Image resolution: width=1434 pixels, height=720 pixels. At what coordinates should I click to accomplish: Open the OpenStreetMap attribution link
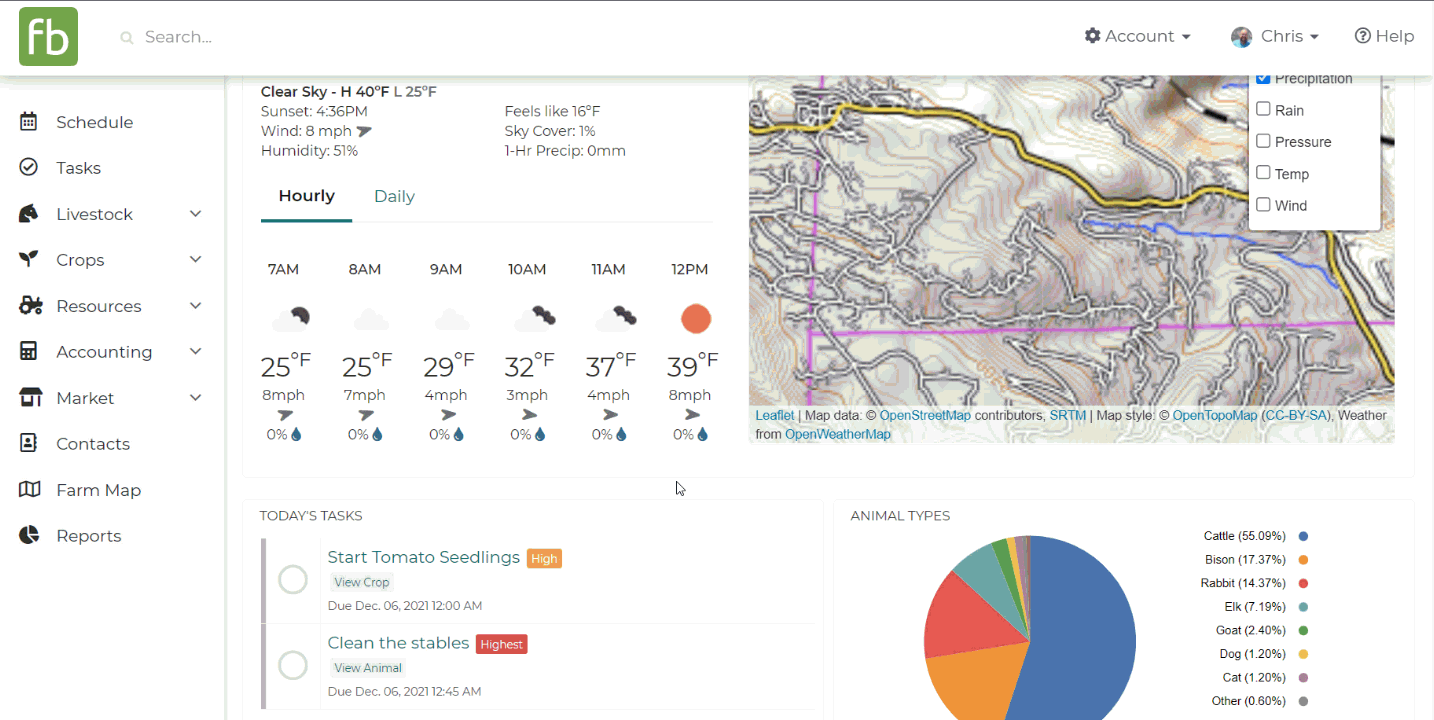pos(925,415)
